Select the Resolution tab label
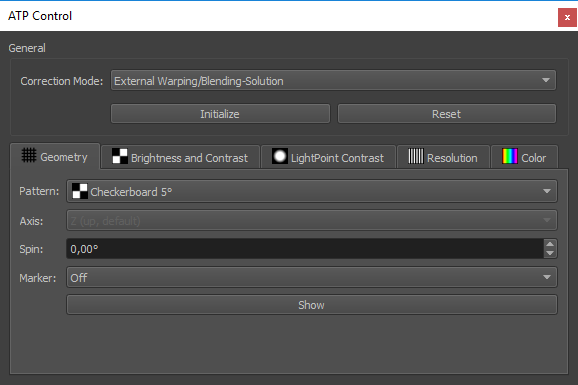 (452, 158)
